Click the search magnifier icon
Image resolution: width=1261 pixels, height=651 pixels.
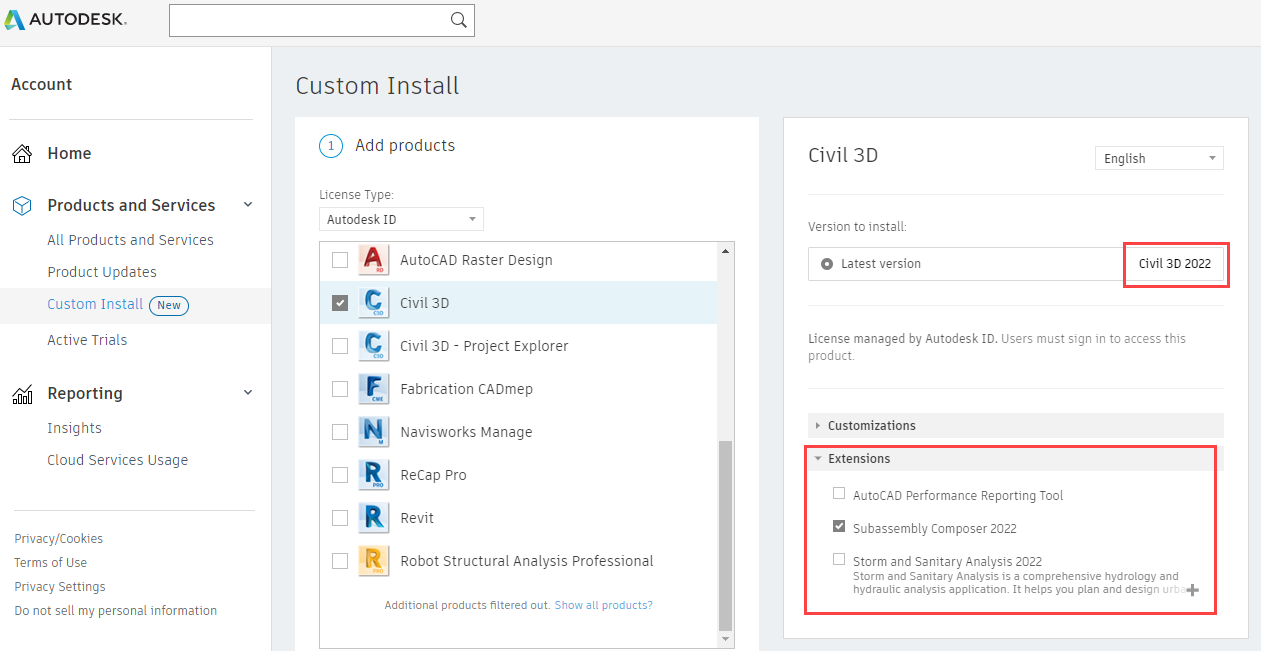458,20
